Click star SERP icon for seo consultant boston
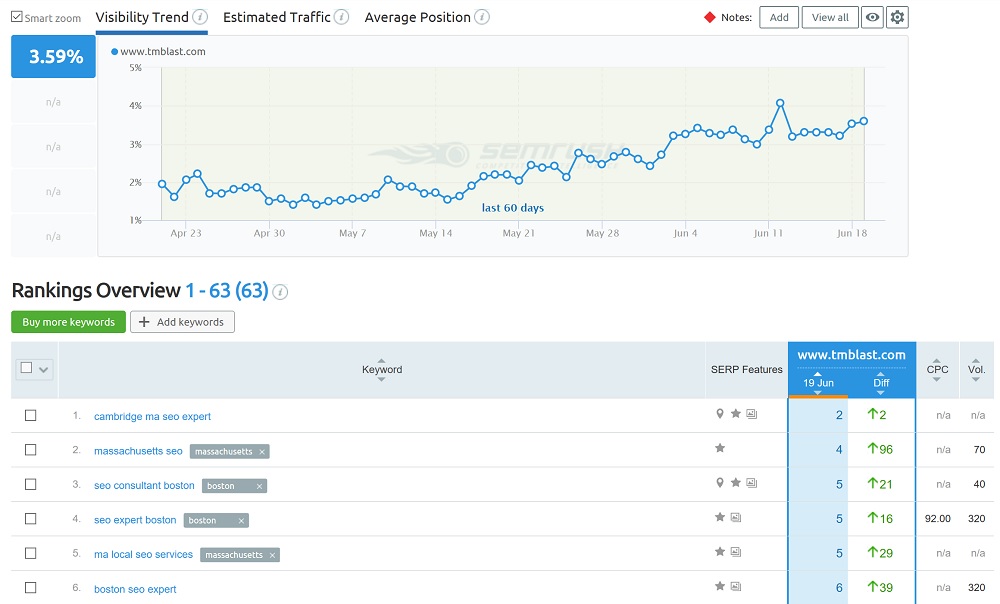This screenshot has width=1000, height=604. pos(735,483)
